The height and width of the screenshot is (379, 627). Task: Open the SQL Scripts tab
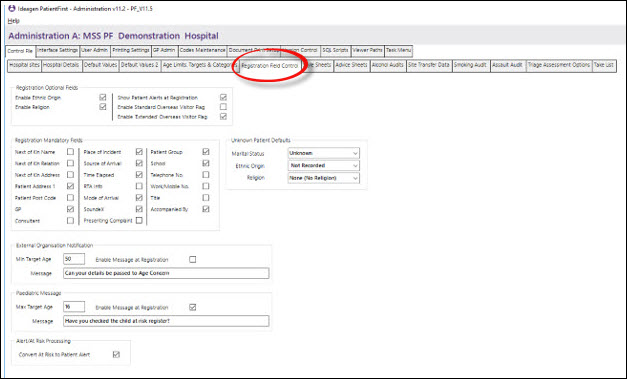(335, 51)
